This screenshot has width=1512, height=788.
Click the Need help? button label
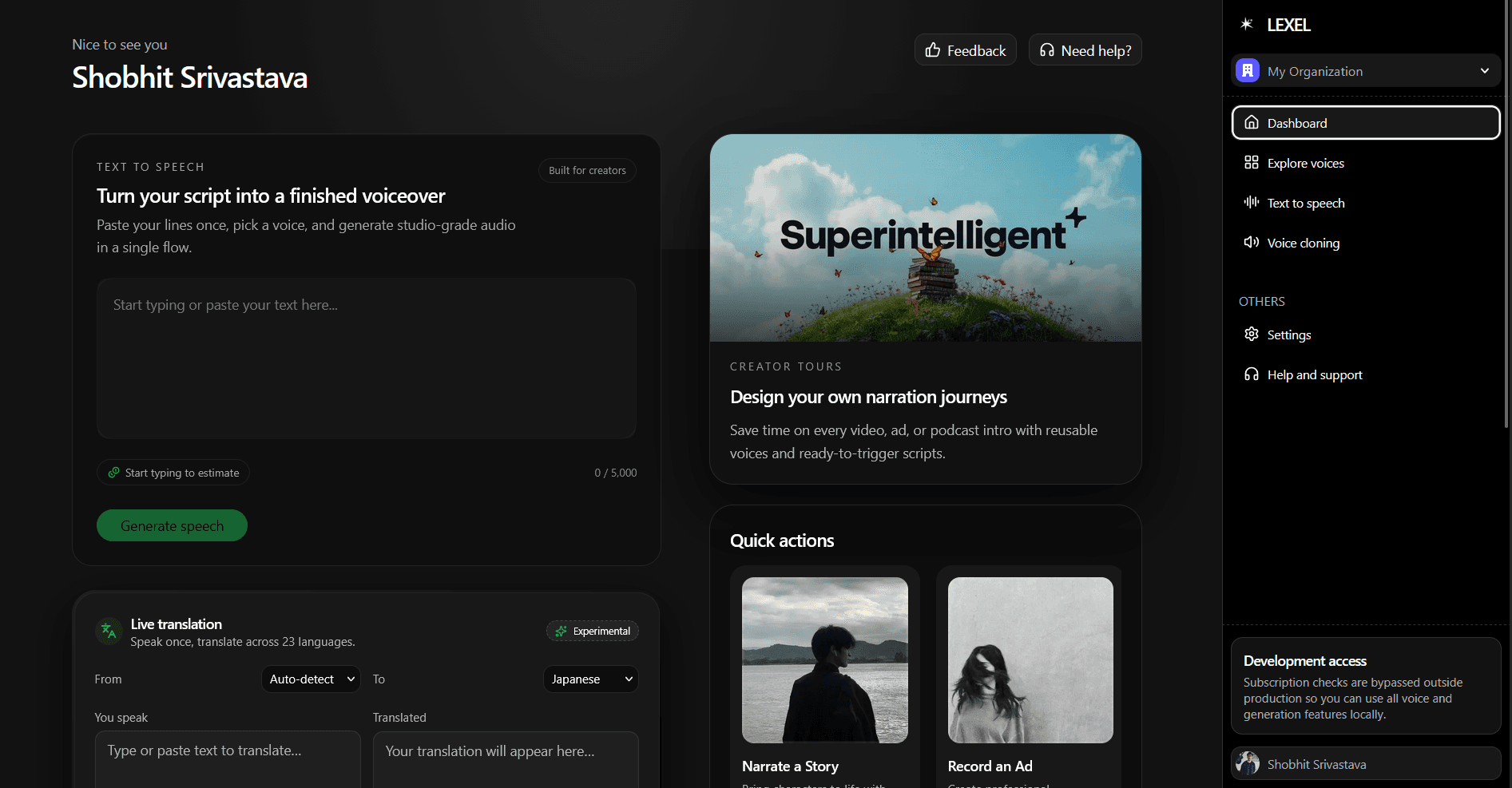[x=1096, y=50]
